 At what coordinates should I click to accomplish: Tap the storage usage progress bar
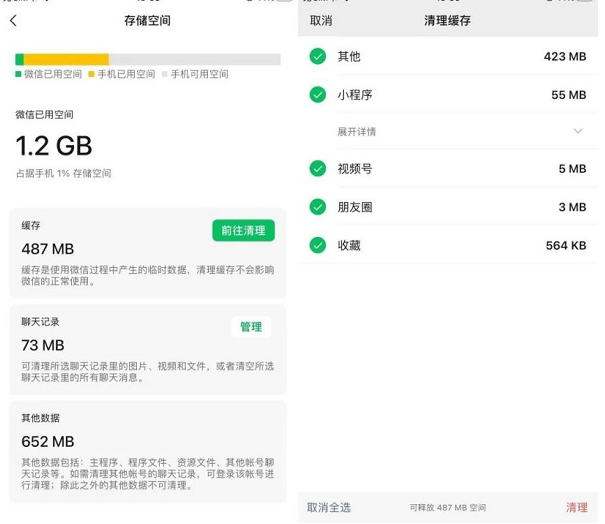coord(148,59)
